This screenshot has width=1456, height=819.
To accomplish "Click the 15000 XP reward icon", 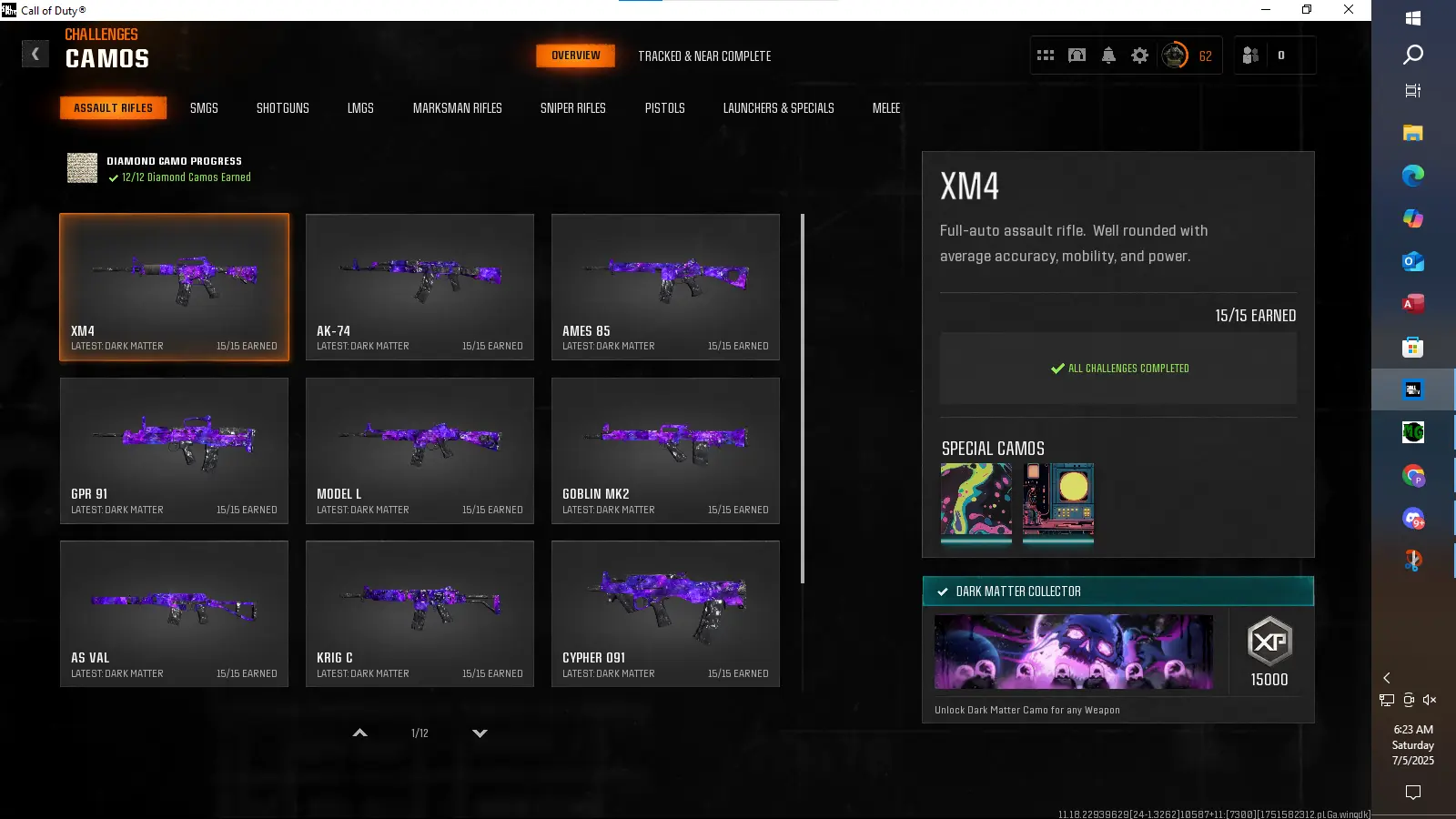I will [x=1269, y=642].
